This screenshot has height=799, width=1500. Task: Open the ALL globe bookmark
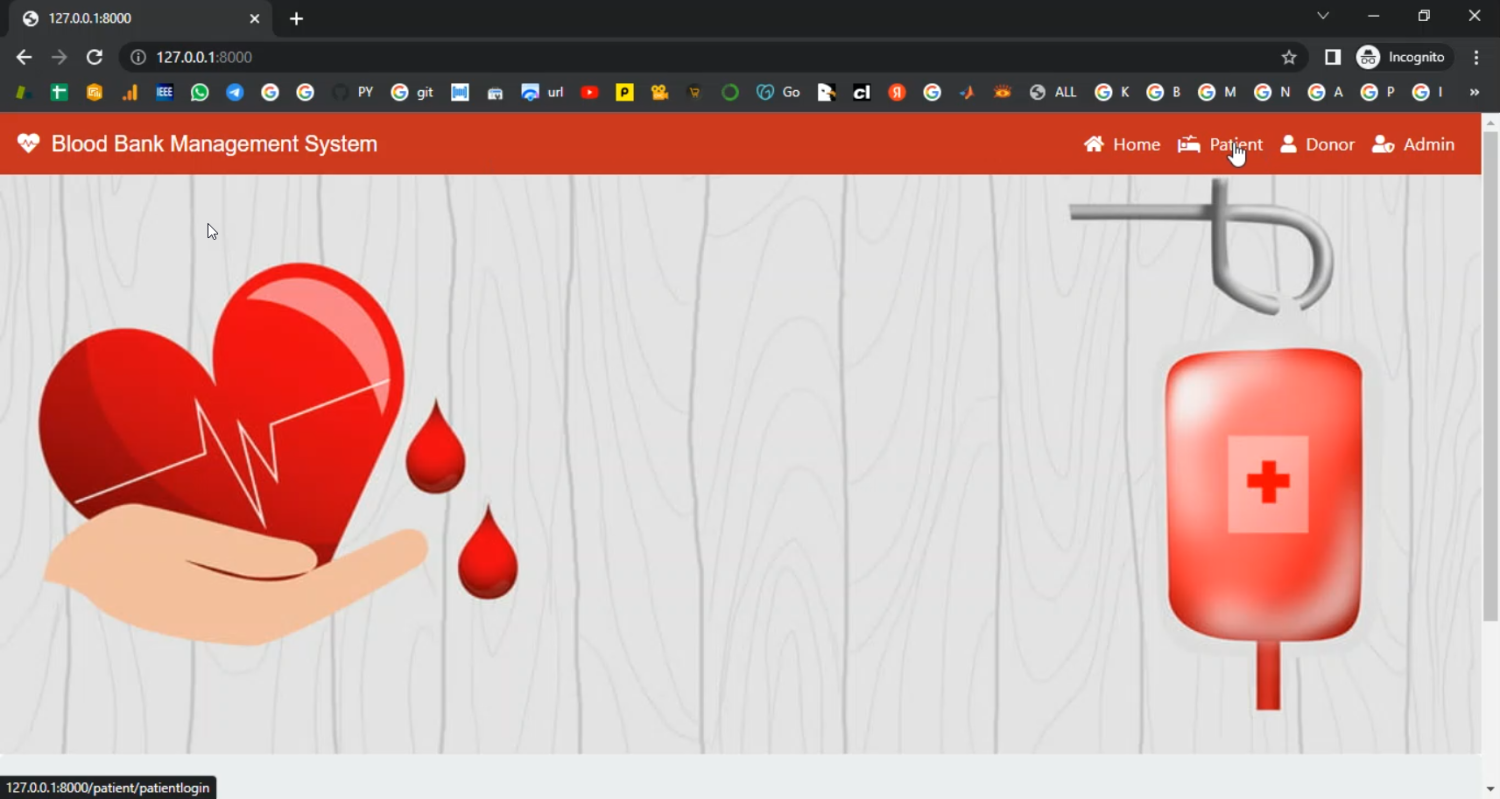pos(1053,92)
